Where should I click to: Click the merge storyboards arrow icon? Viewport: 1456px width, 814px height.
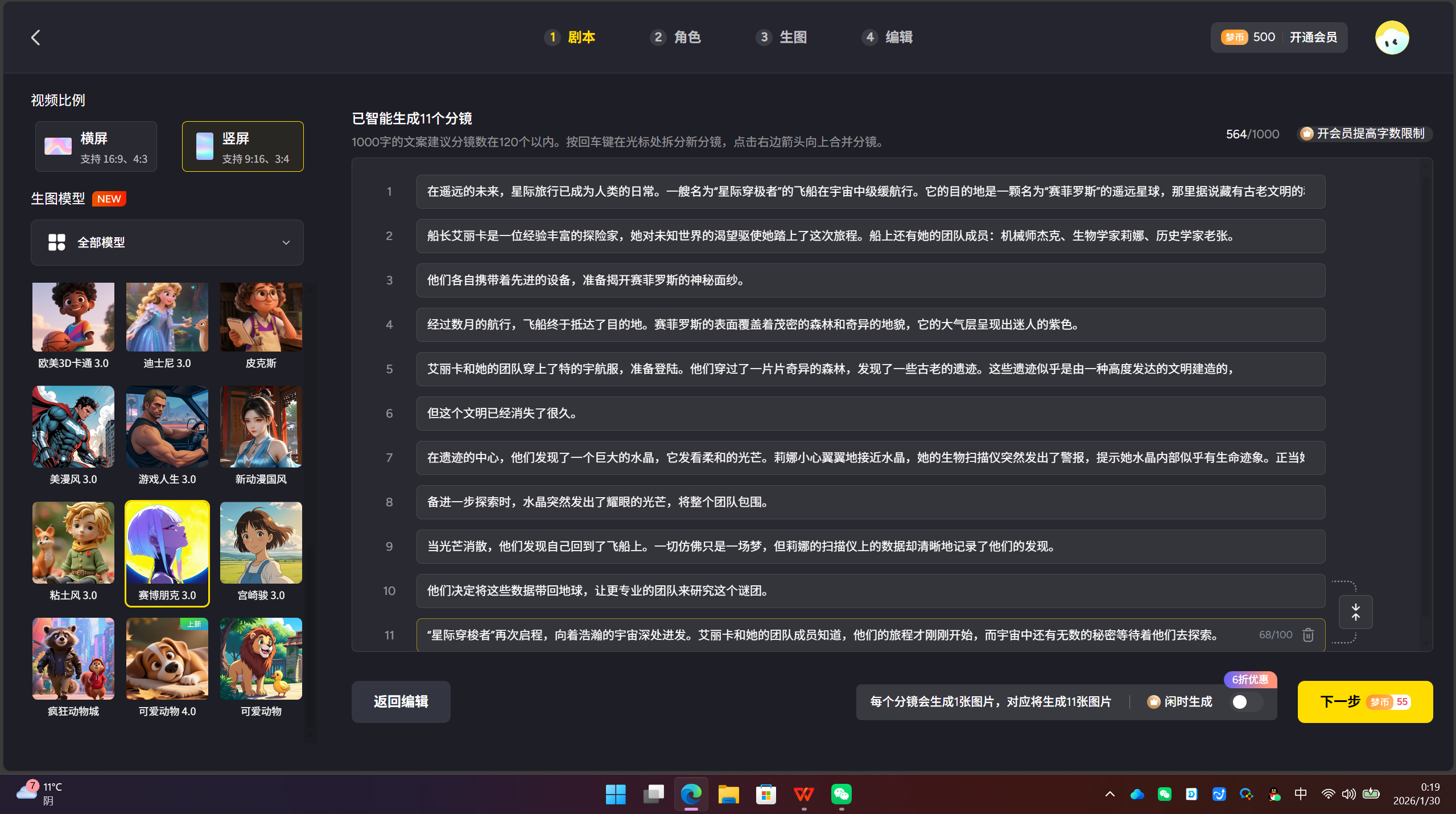(x=1355, y=612)
